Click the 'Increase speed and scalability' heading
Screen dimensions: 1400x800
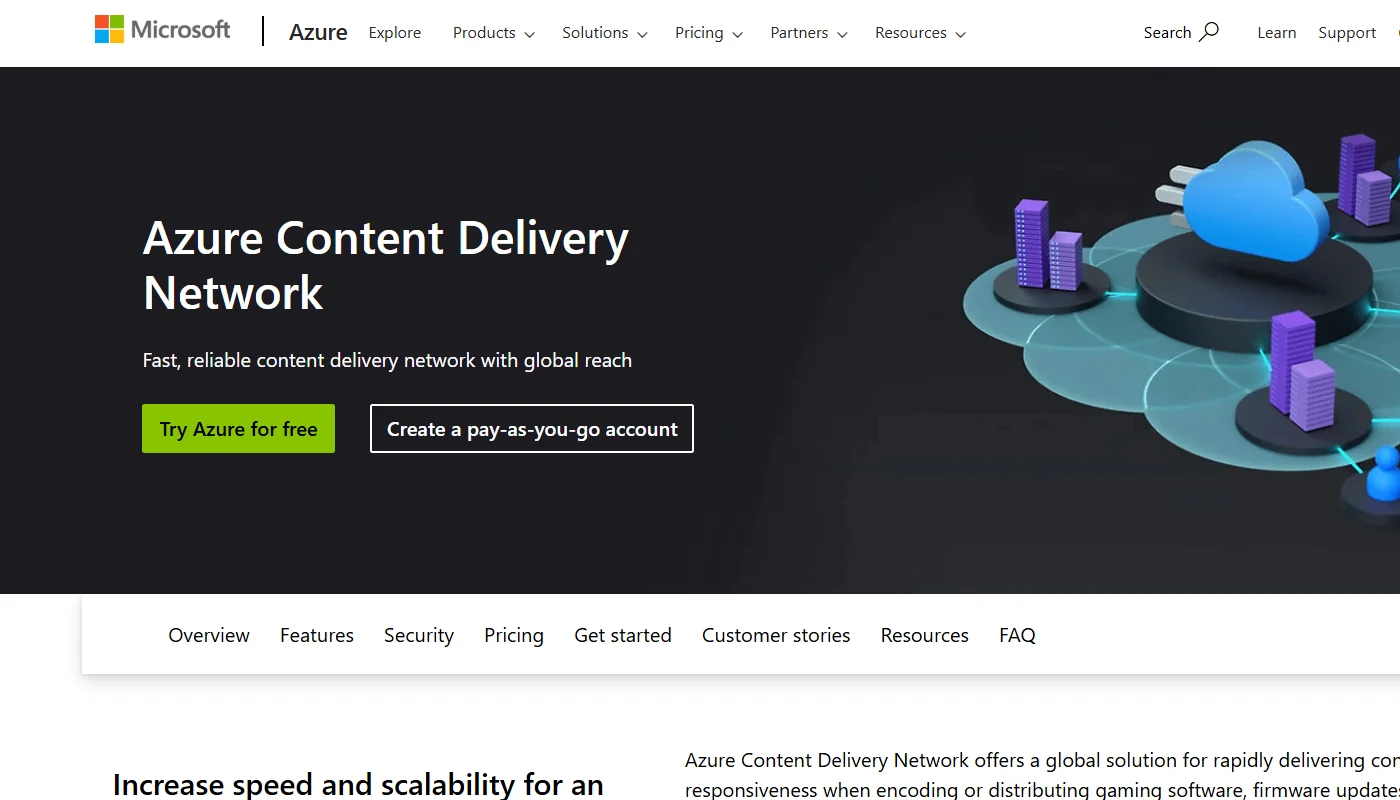point(358,785)
